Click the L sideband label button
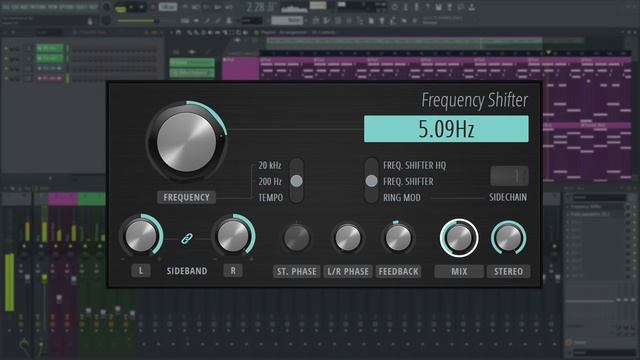Viewport: 640px width, 360px height. [141, 271]
